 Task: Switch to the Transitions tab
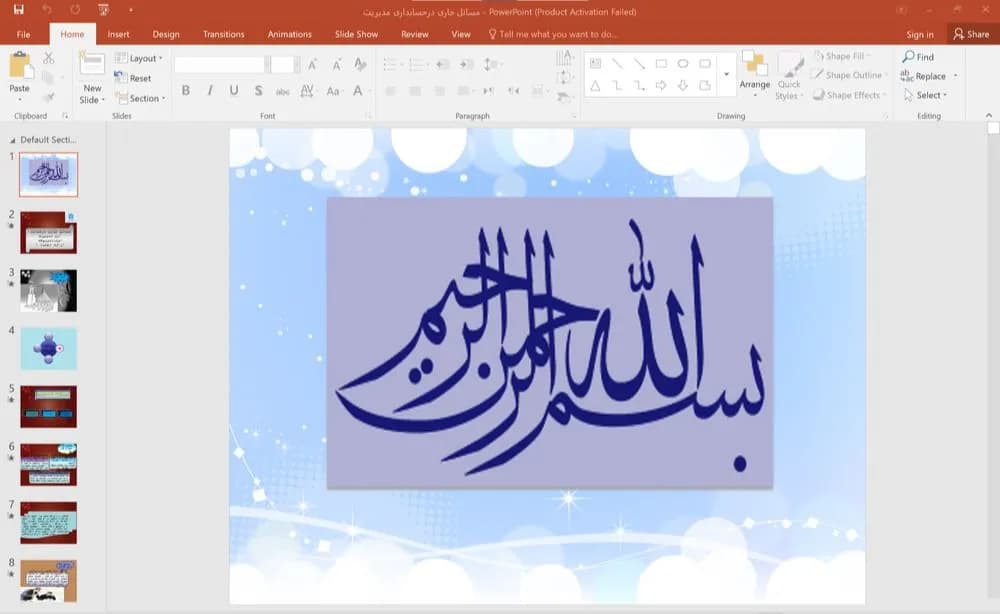[x=223, y=34]
